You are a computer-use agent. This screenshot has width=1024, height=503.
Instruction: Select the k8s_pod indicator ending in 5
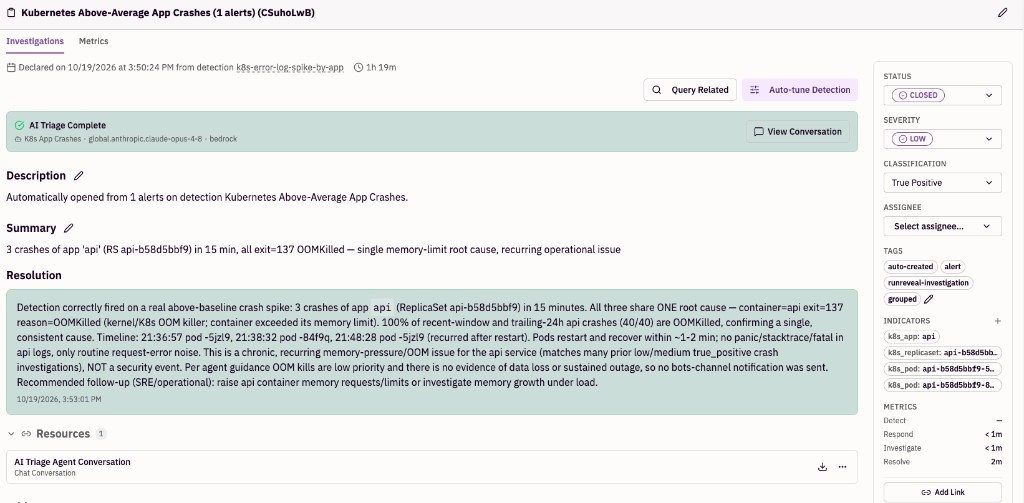[942, 369]
